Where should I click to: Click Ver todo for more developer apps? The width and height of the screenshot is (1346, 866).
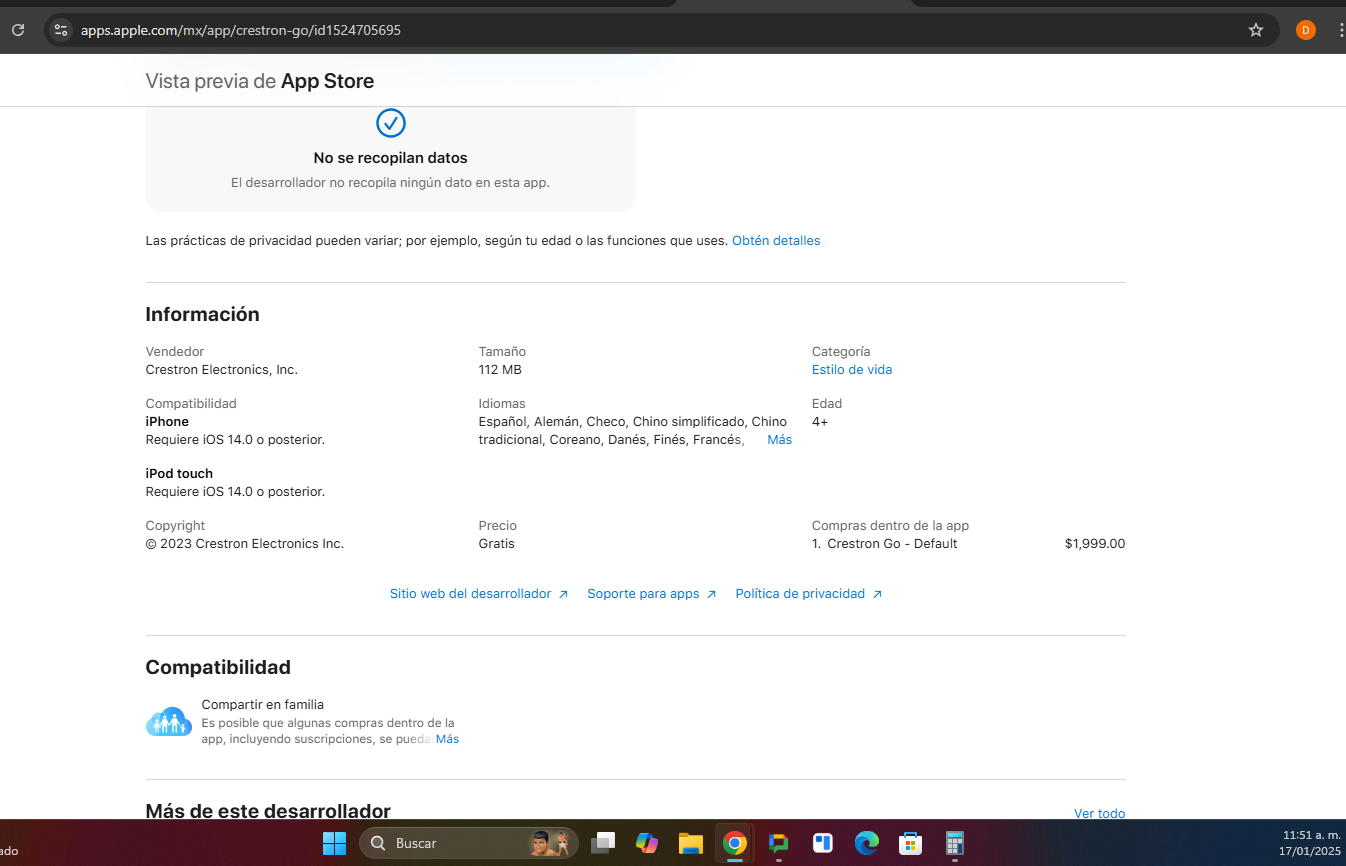tap(1099, 814)
